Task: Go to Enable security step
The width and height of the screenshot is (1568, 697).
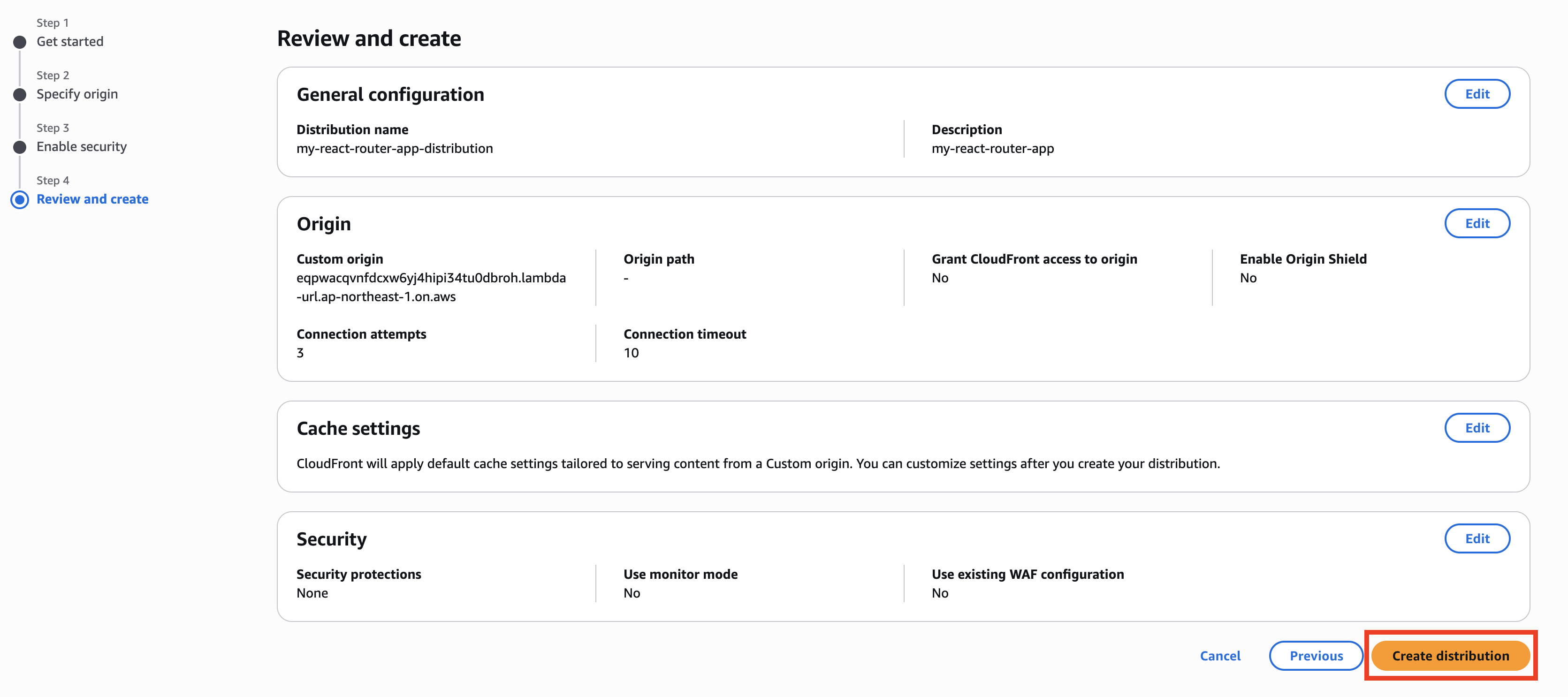Action: click(82, 147)
